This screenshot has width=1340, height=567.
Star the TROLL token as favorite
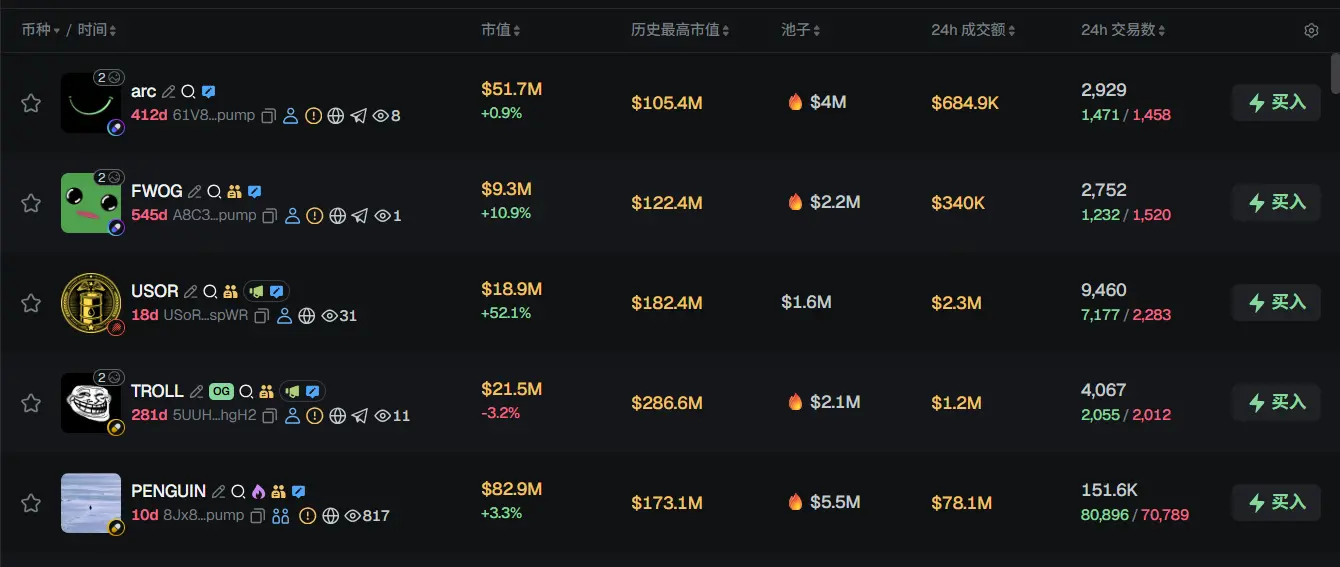pos(31,403)
